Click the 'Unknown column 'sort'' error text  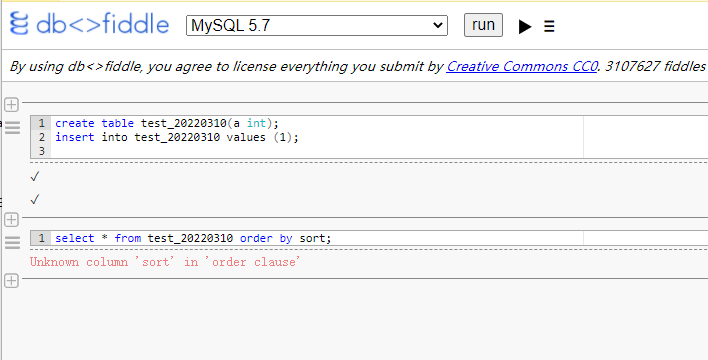pyautogui.click(x=165, y=262)
